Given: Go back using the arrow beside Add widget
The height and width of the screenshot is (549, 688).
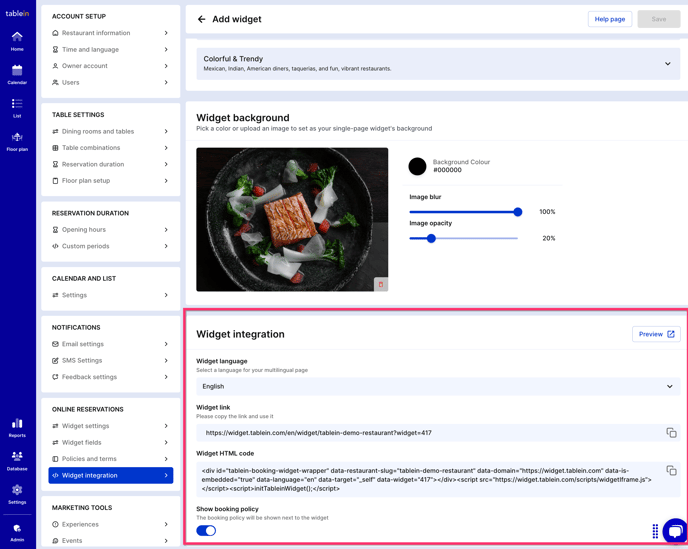Looking at the screenshot, I should pos(201,19).
